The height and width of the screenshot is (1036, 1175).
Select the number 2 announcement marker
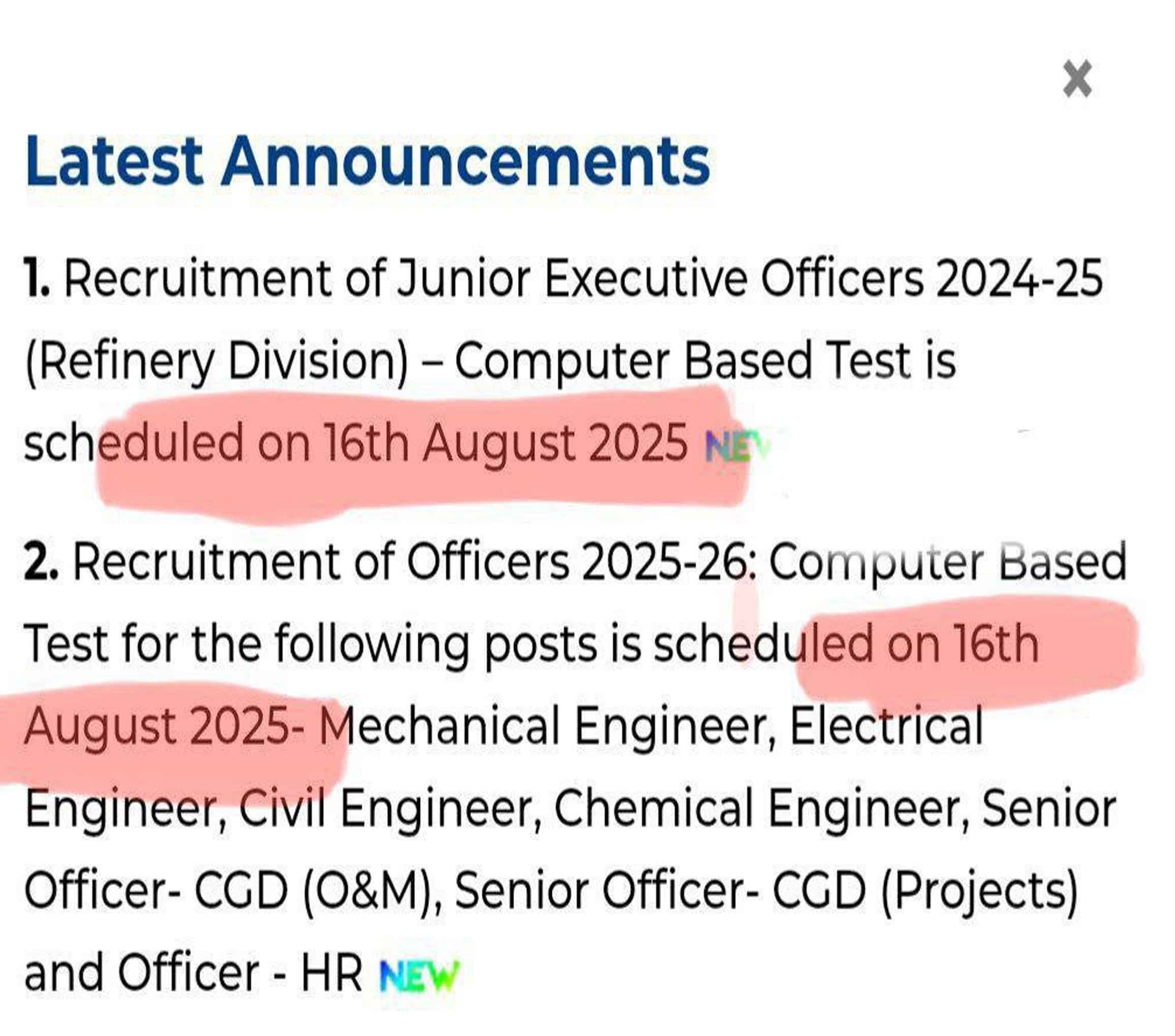pyautogui.click(x=41, y=562)
